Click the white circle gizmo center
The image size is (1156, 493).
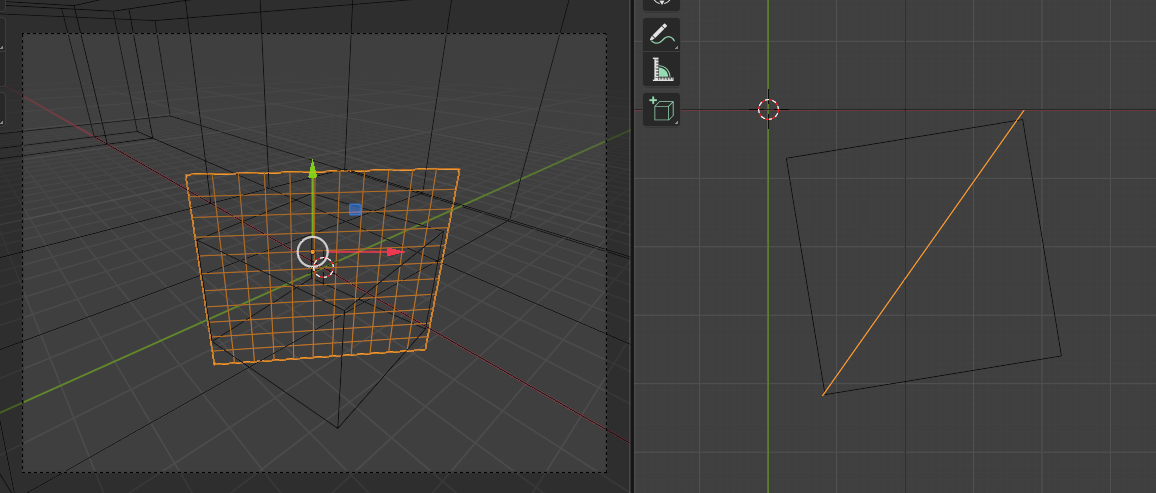(x=312, y=252)
